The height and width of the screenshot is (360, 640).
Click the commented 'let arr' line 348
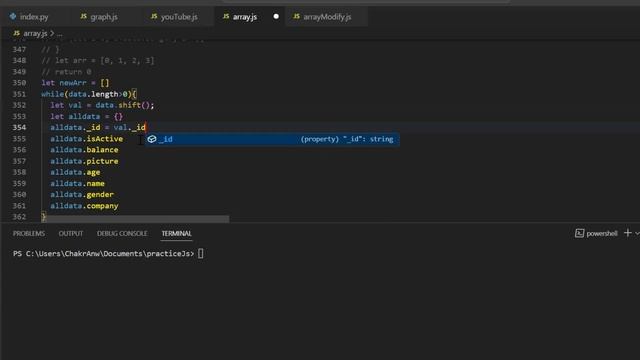tap(98, 60)
